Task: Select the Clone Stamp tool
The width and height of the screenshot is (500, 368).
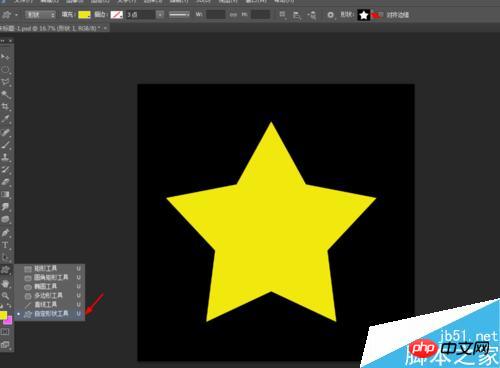Action: point(5,157)
